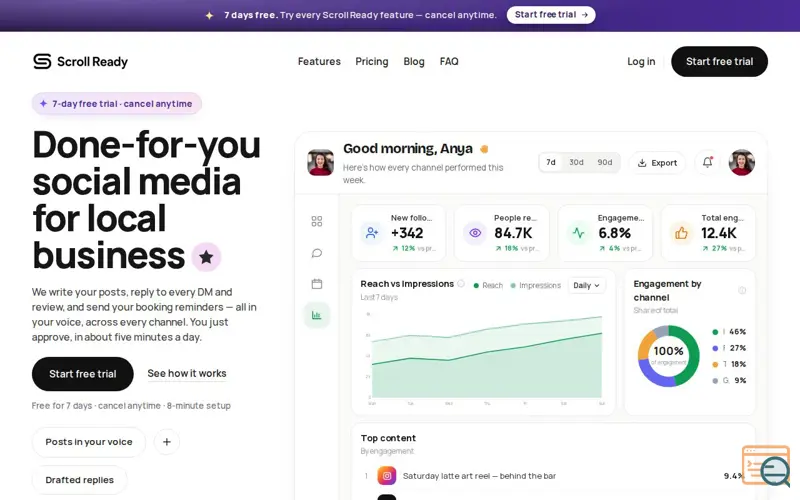Click the '84.7K' people reached value
800x500 pixels.
(513, 233)
